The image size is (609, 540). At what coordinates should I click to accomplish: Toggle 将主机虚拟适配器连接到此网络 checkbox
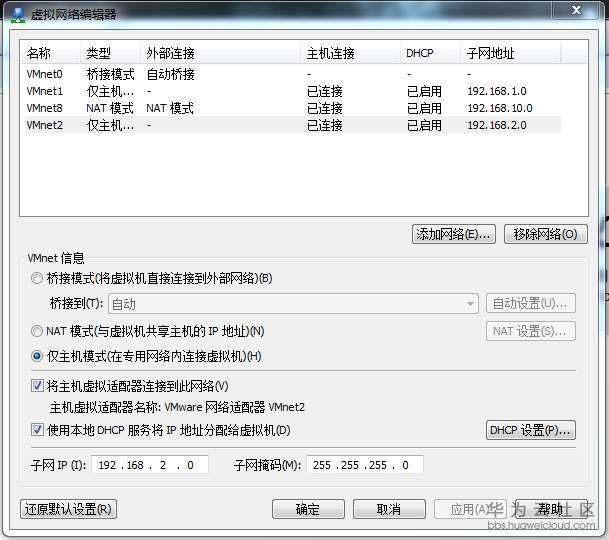click(37, 386)
